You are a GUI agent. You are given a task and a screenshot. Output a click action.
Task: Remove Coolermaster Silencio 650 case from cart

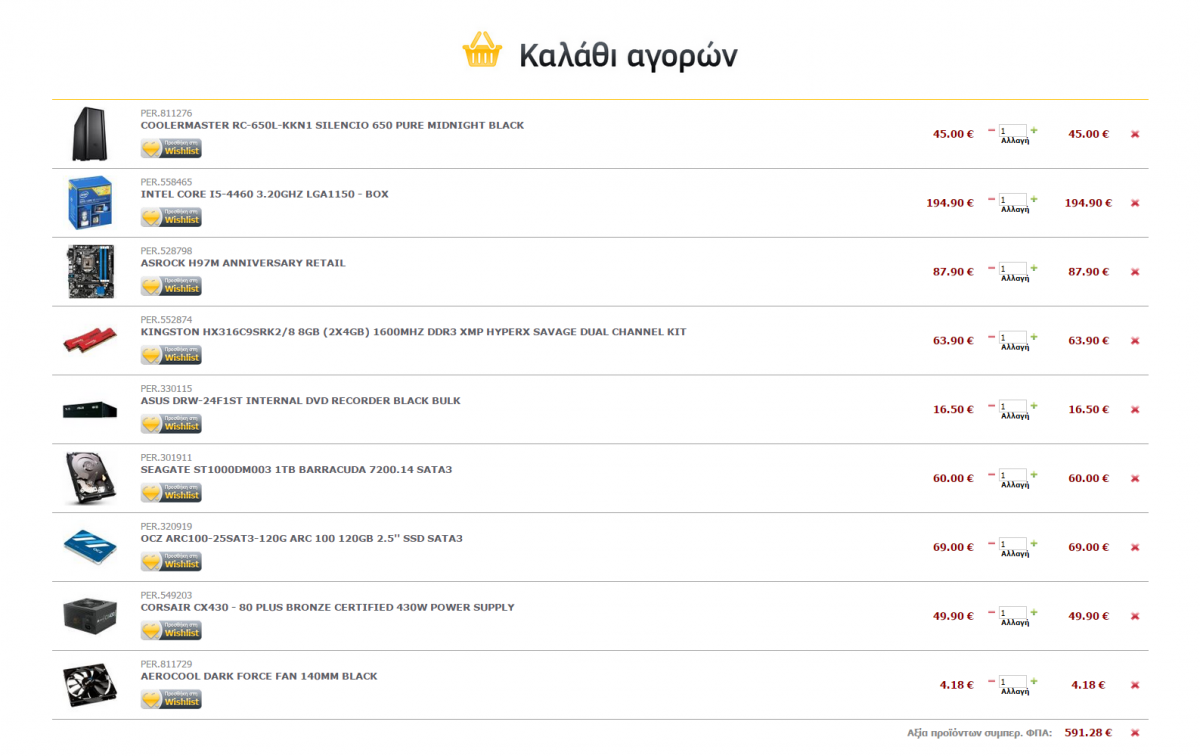[1135, 134]
